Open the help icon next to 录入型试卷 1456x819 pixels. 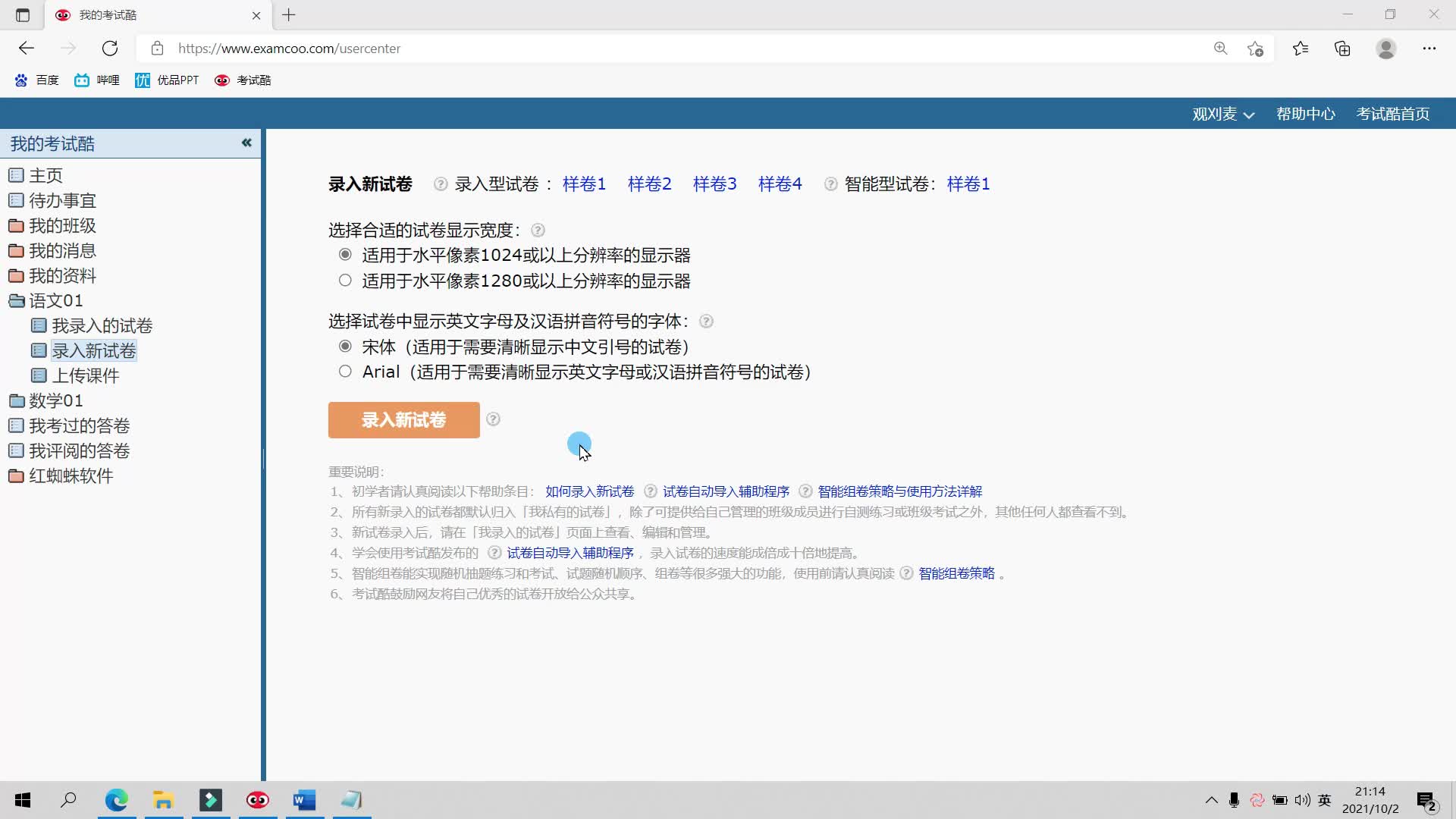point(441,184)
